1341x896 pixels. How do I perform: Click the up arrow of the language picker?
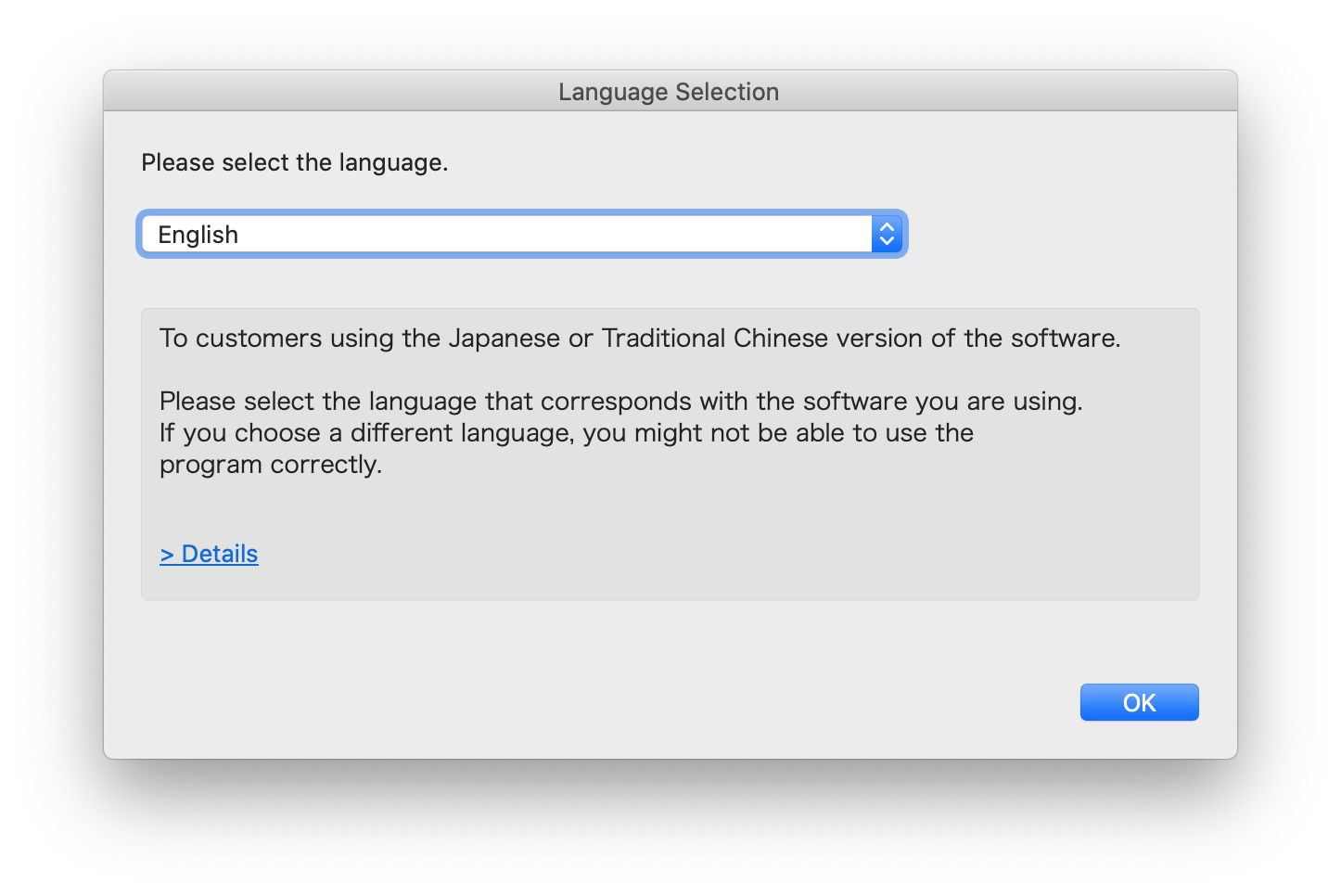point(887,226)
